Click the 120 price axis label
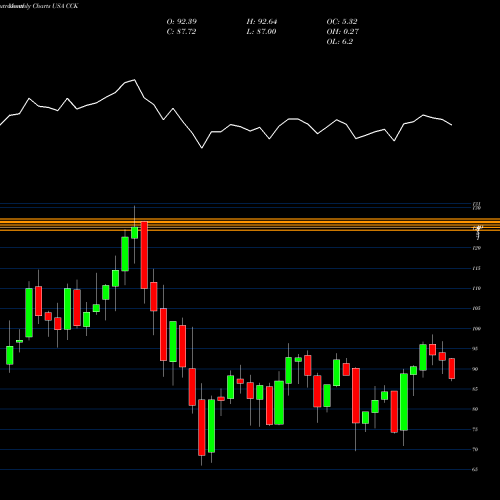Image resolution: width=500 pixels, height=500 pixels. 477,248
